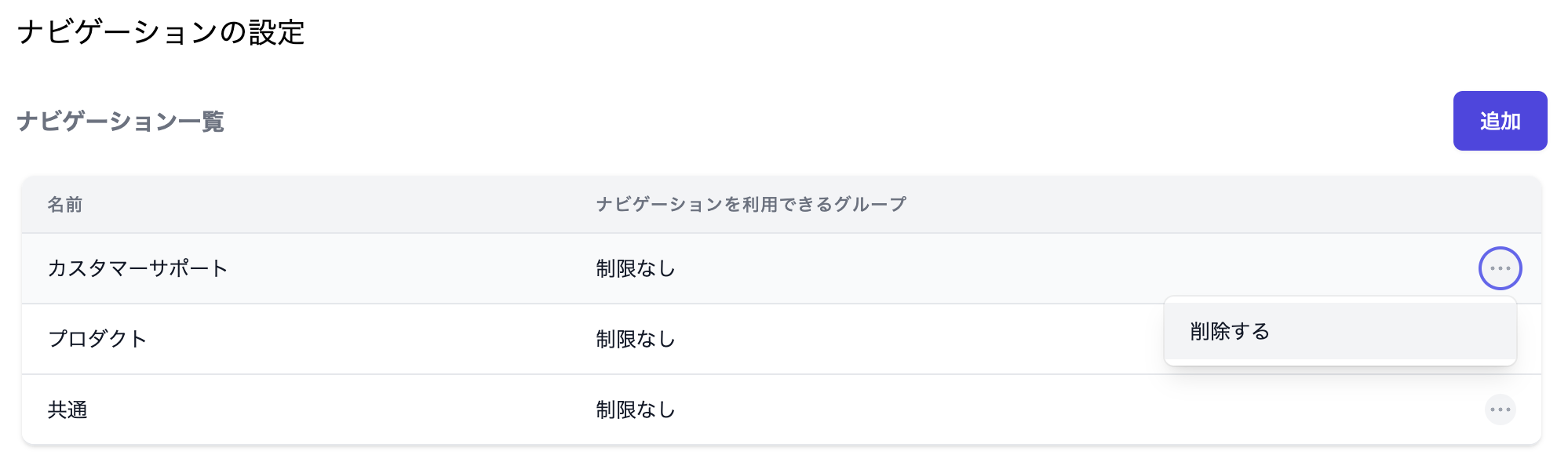Open the three-dot menu for 共通
Screen dimensions: 1568x466
pyautogui.click(x=1500, y=410)
